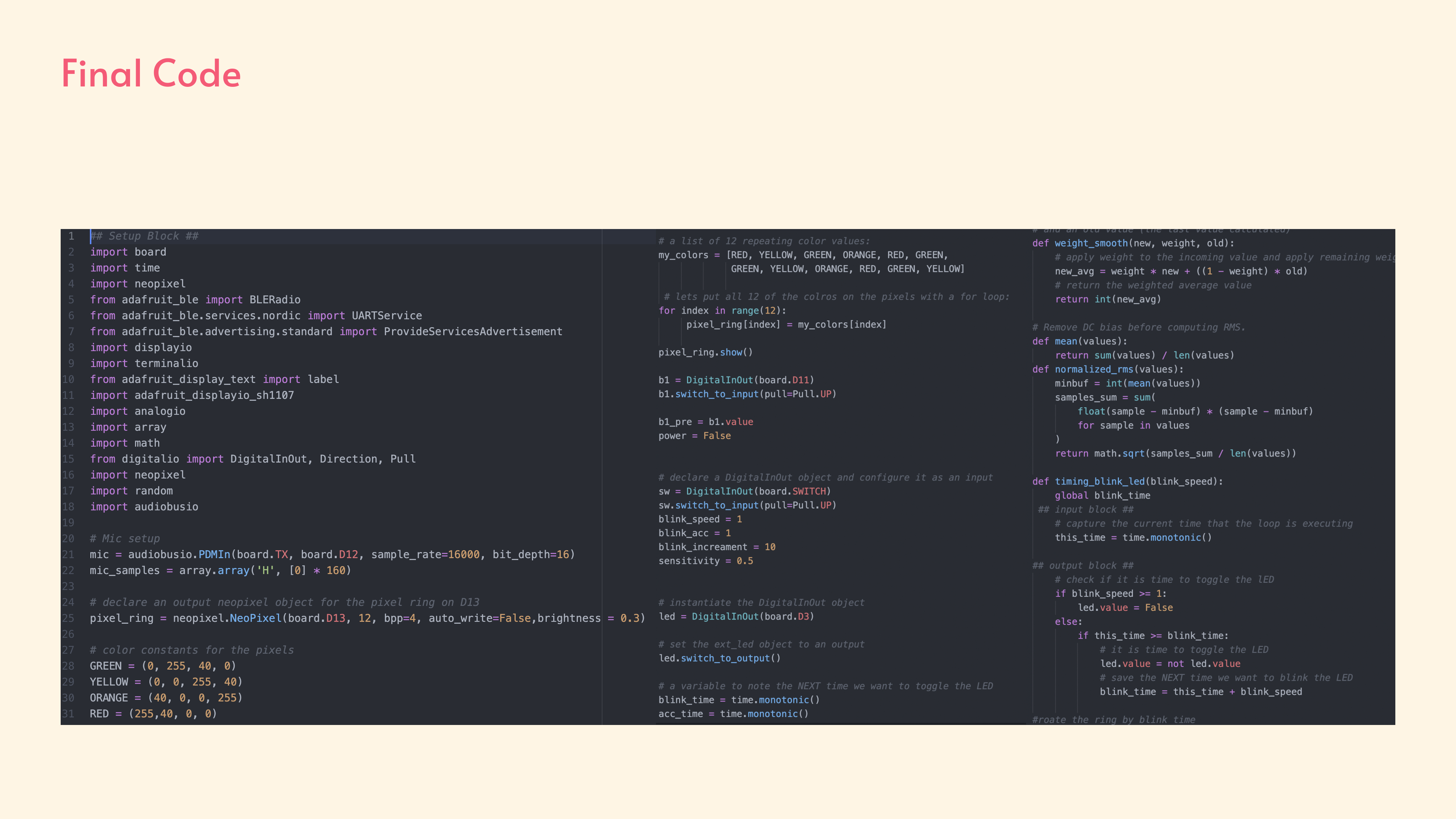Click the 'RED = (255,40, 0, 0)' line
The image size is (1456, 819).
(x=153, y=713)
